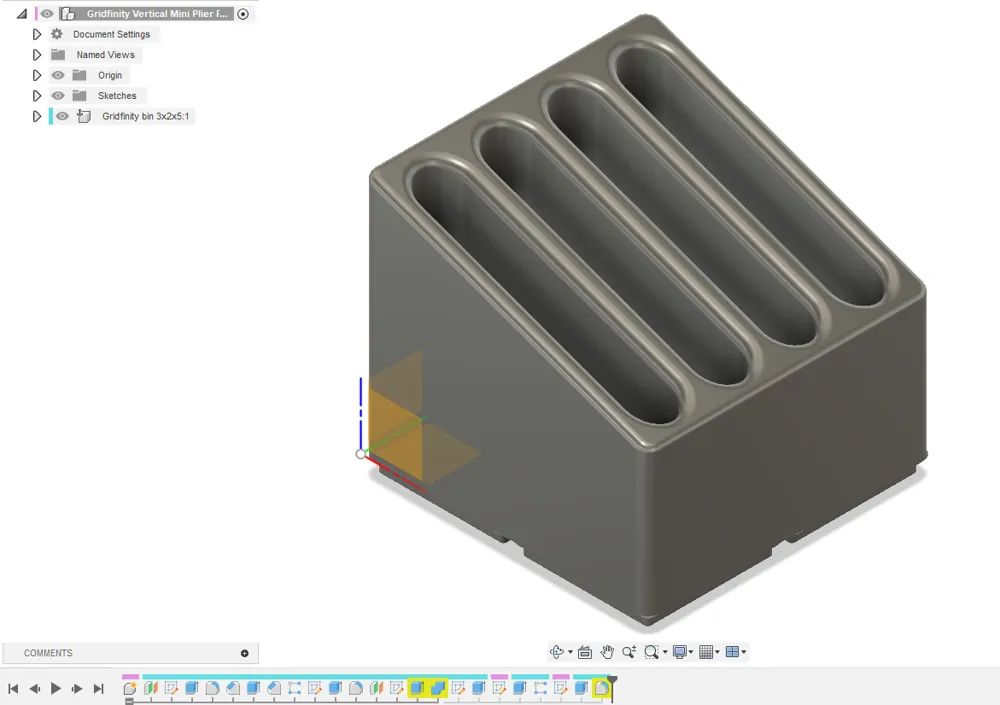
Task: Click the Zoom tool icon
Action: pyautogui.click(x=629, y=651)
